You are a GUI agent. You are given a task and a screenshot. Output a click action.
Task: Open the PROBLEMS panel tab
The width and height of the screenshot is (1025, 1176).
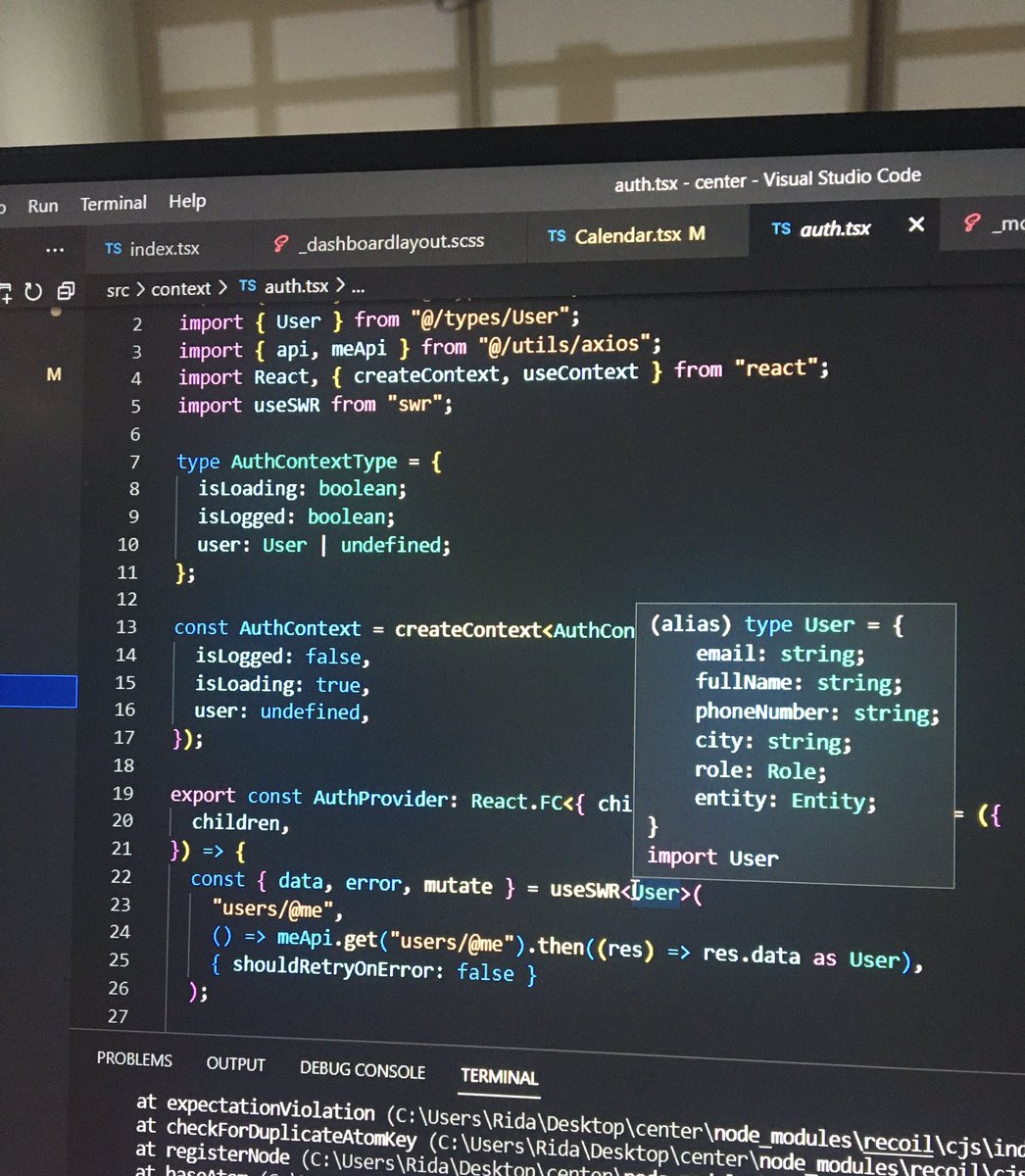(x=134, y=1059)
